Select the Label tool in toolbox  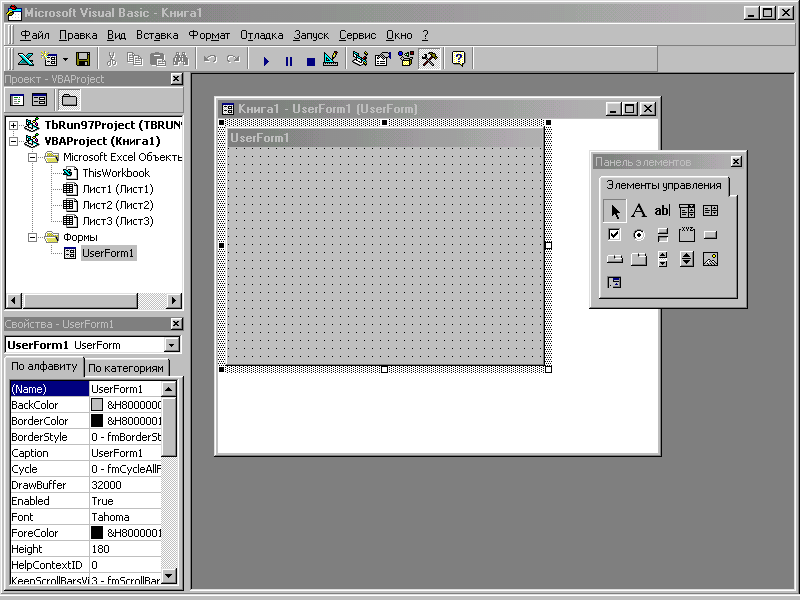click(639, 211)
